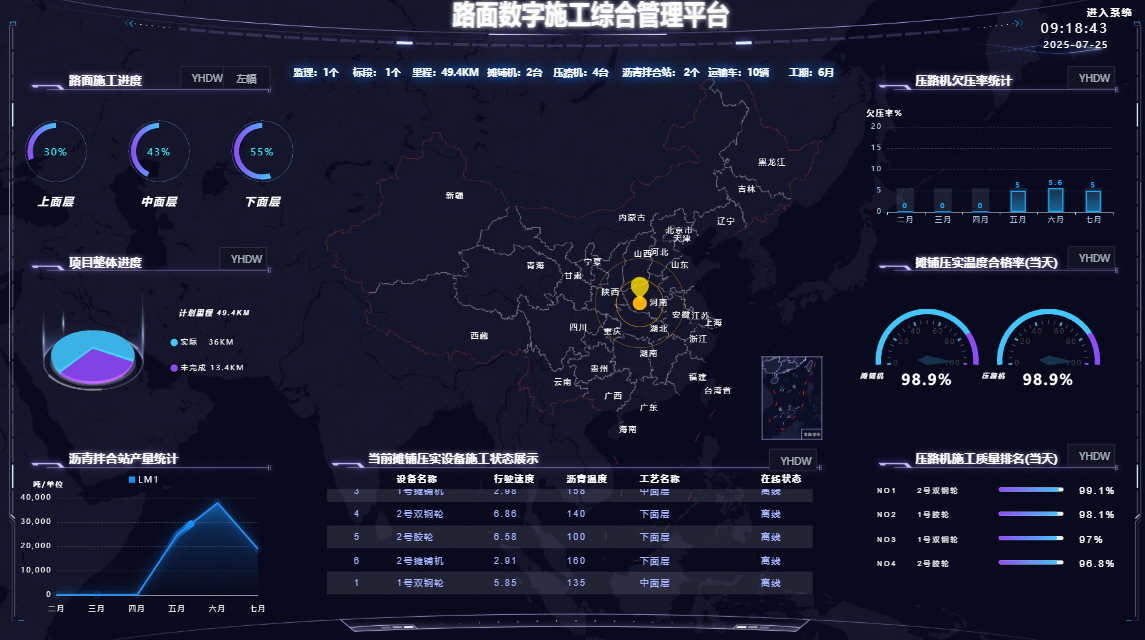Image resolution: width=1145 pixels, height=640 pixels.
Task: Click the 3D pie chart of project progress
Action: [x=93, y=357]
